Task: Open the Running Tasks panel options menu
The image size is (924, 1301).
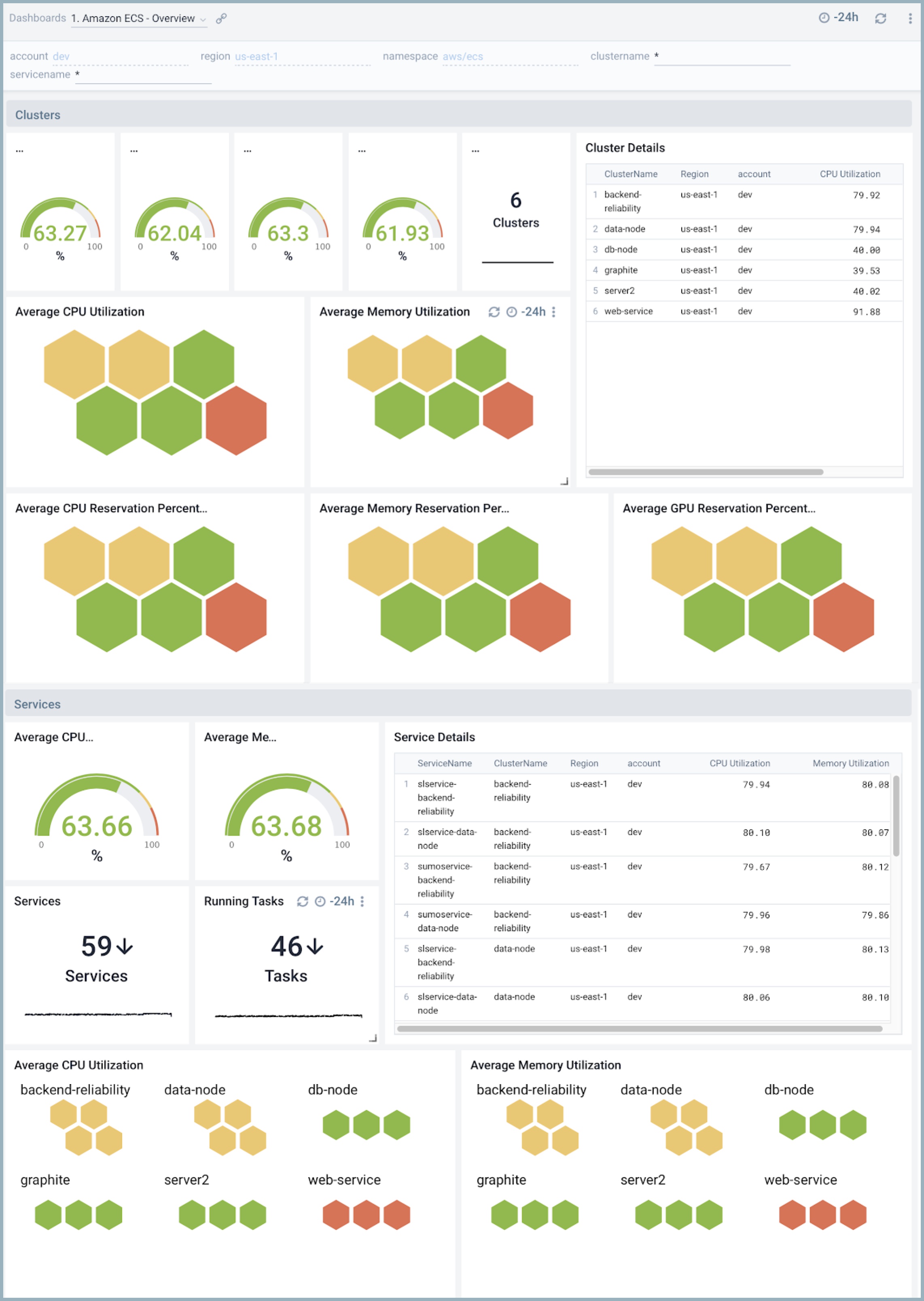Action: point(362,902)
